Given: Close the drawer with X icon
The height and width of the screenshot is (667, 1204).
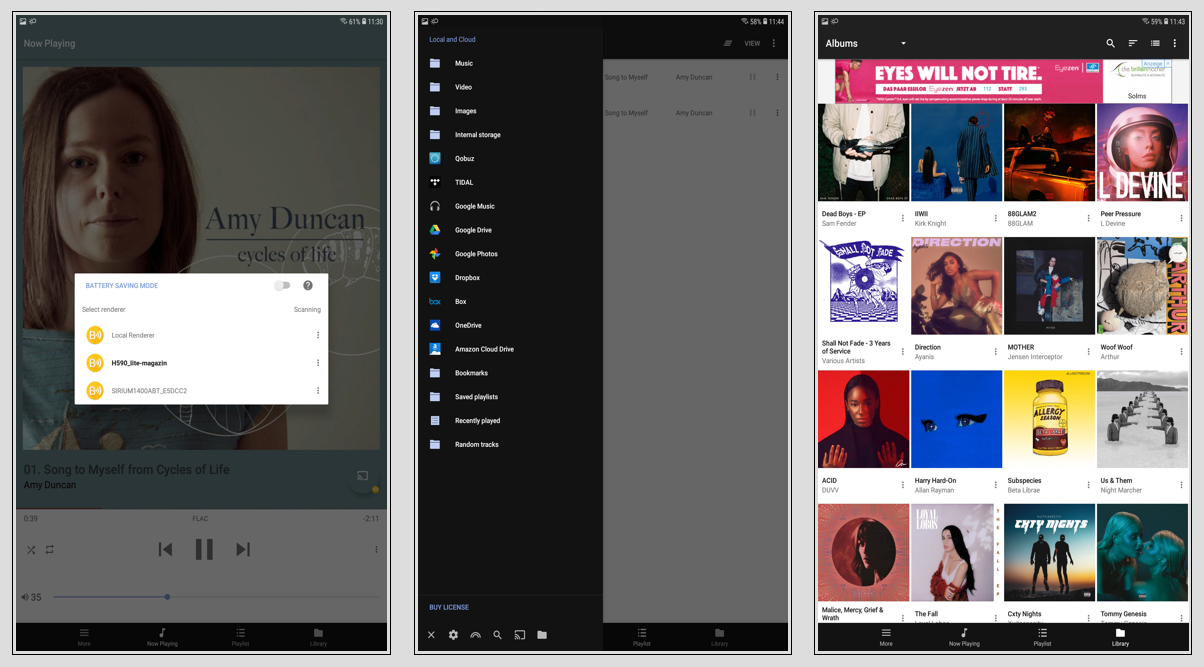Looking at the screenshot, I should (431, 635).
